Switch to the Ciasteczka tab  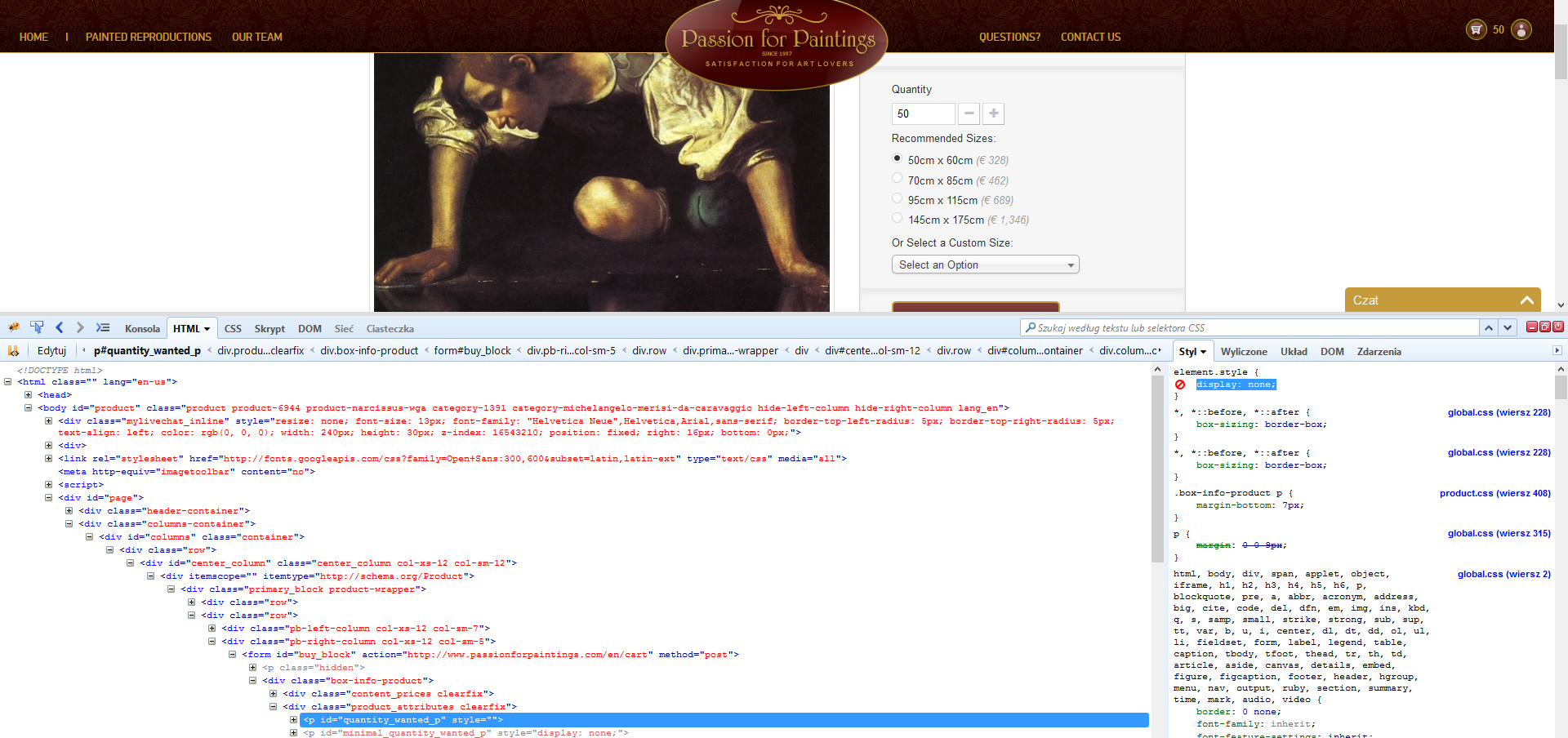pos(390,328)
